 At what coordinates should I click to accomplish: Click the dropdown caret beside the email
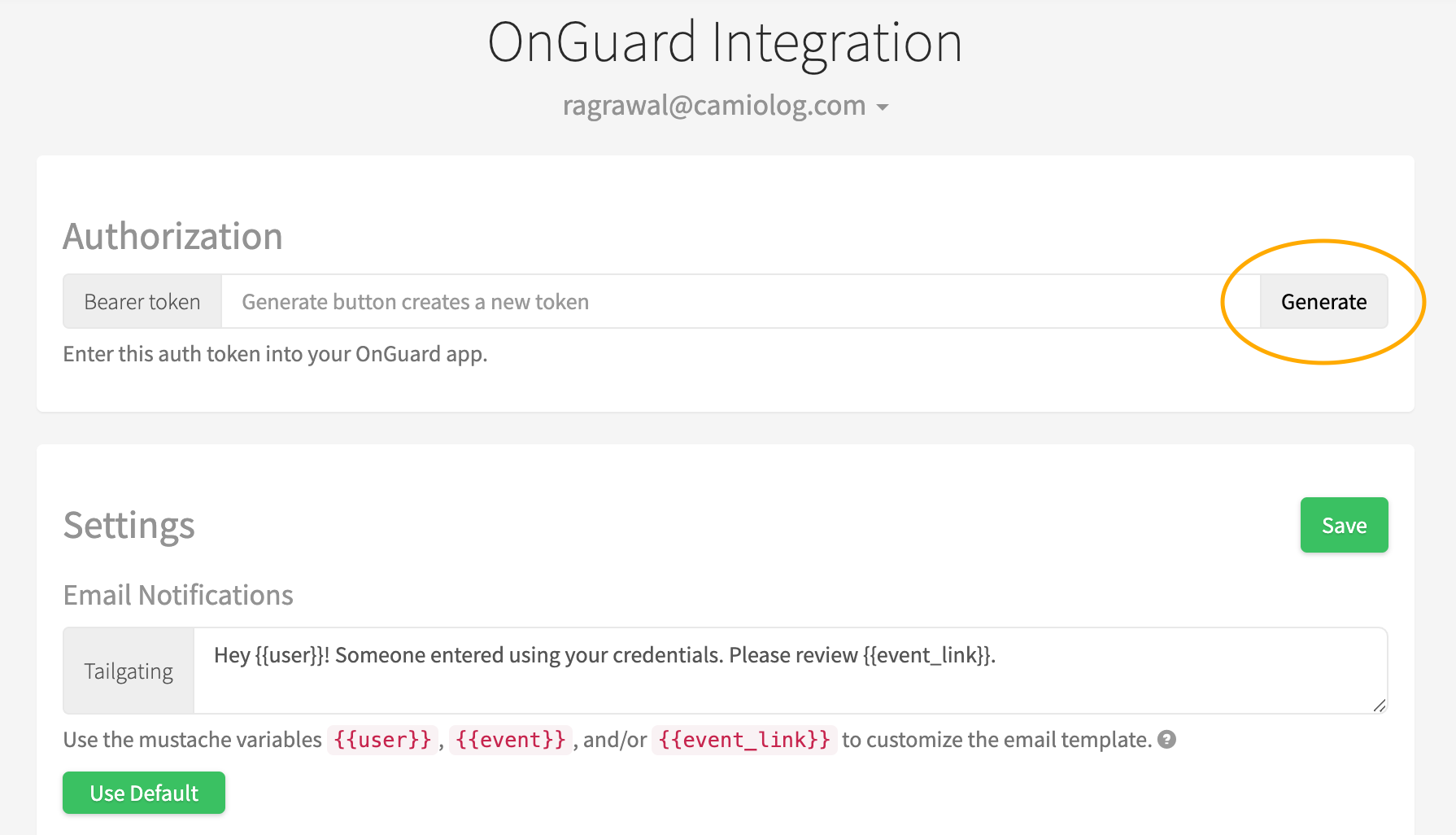[x=883, y=107]
